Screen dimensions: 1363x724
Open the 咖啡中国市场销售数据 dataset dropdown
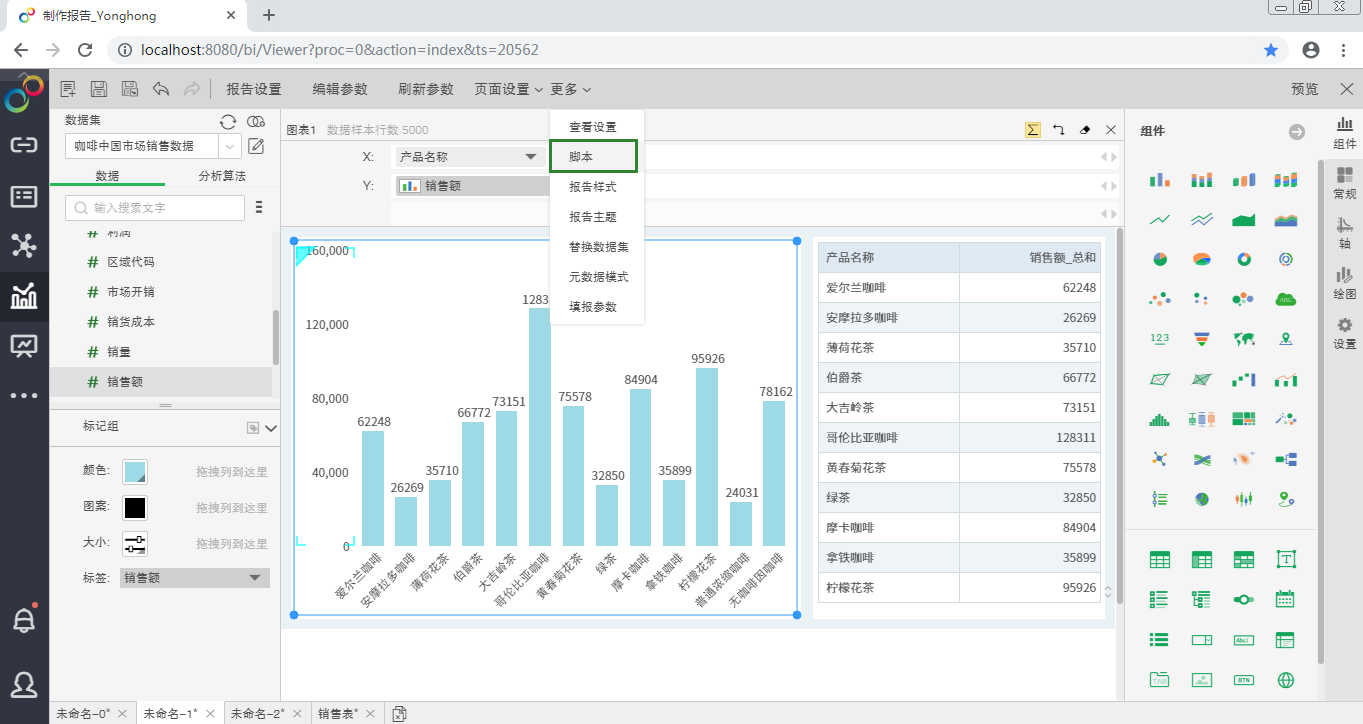[x=231, y=146]
